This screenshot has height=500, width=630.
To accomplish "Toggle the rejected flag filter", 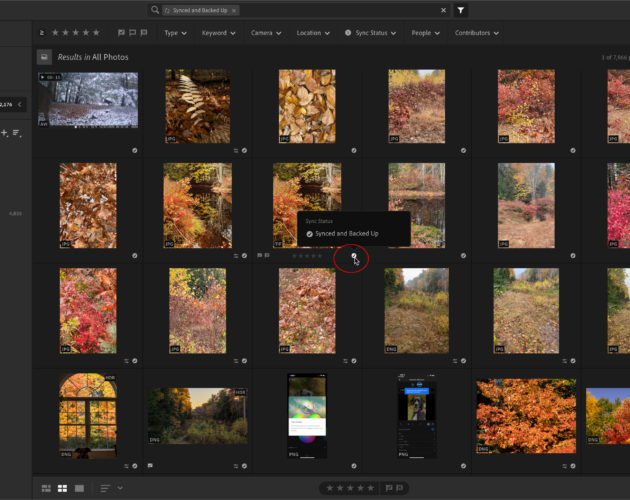I will (x=144, y=33).
